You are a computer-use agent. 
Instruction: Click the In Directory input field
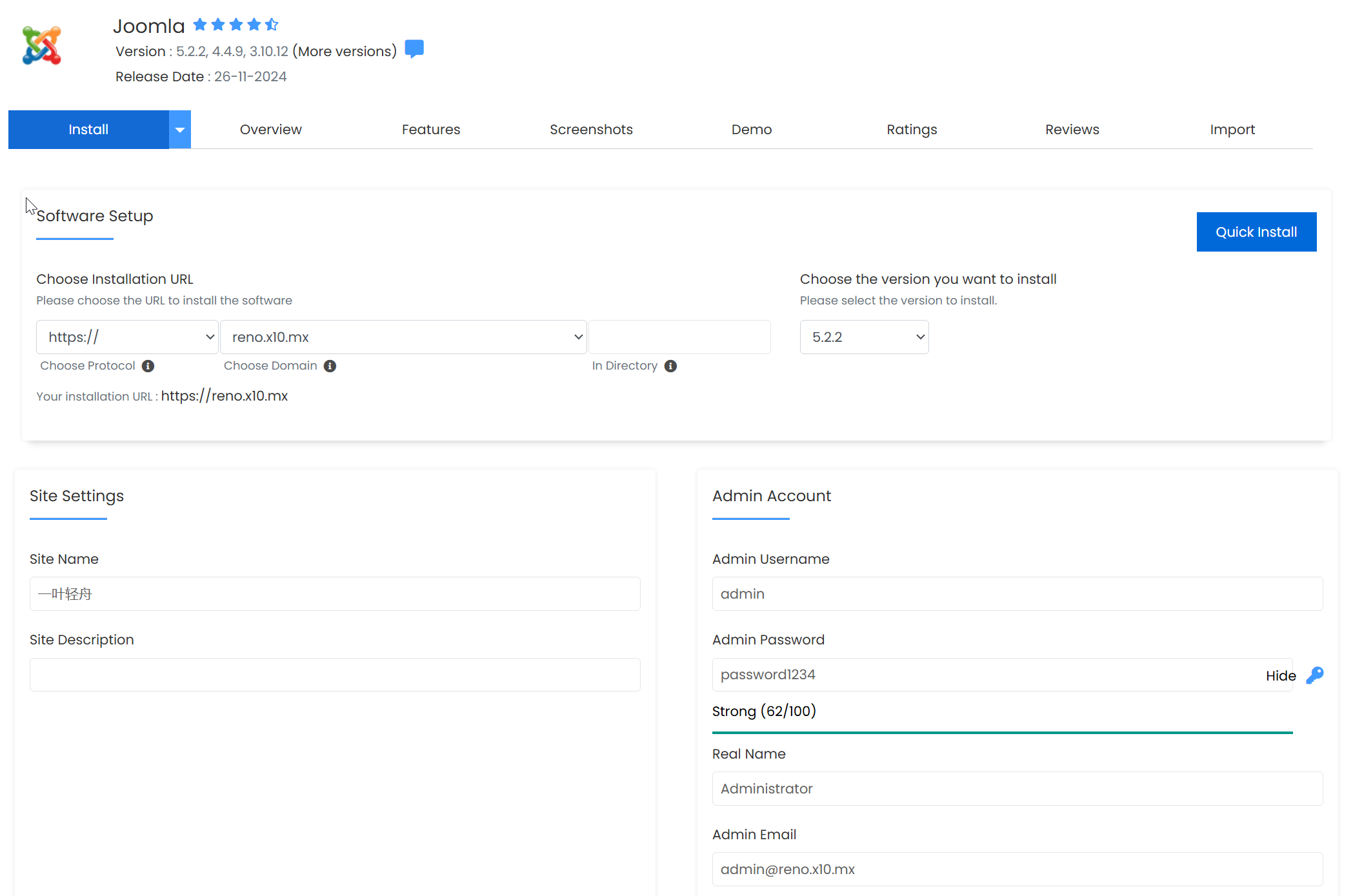coord(679,337)
